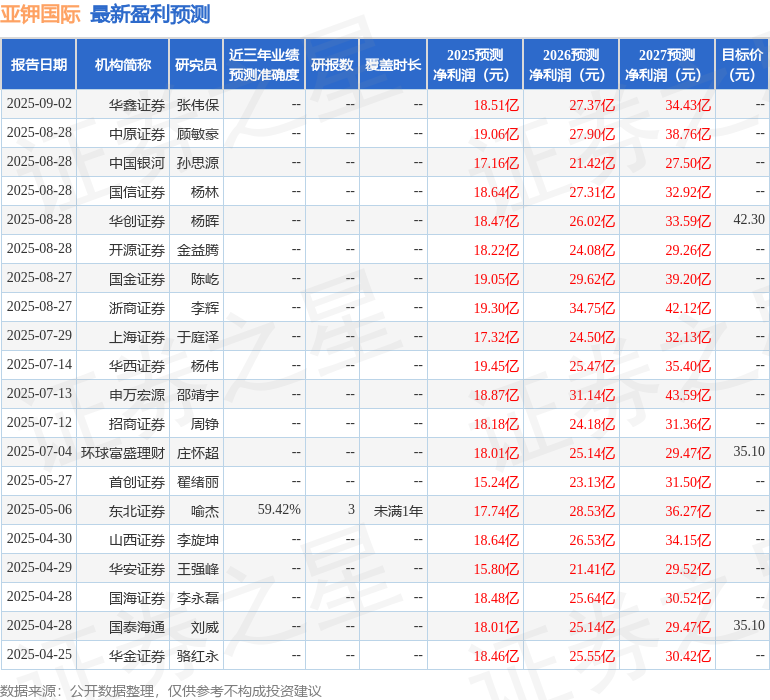
Task: Select the 2025-04-25 华金证券 report date
Action: (39, 654)
